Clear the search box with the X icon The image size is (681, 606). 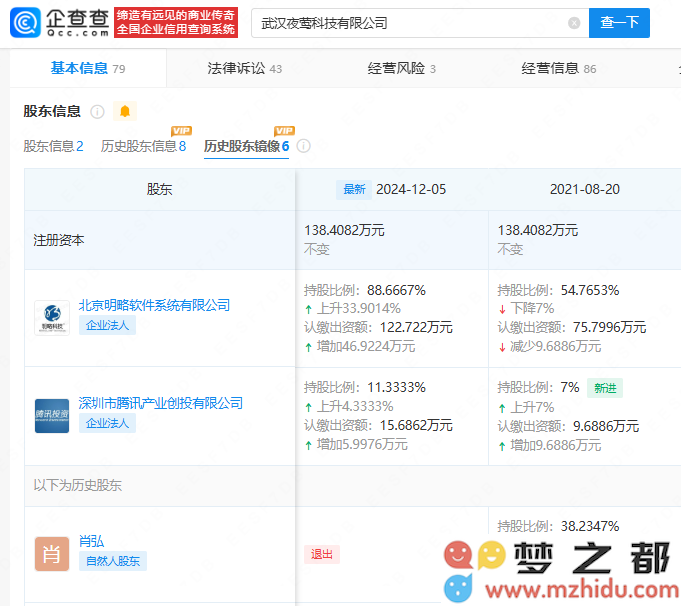tap(574, 23)
